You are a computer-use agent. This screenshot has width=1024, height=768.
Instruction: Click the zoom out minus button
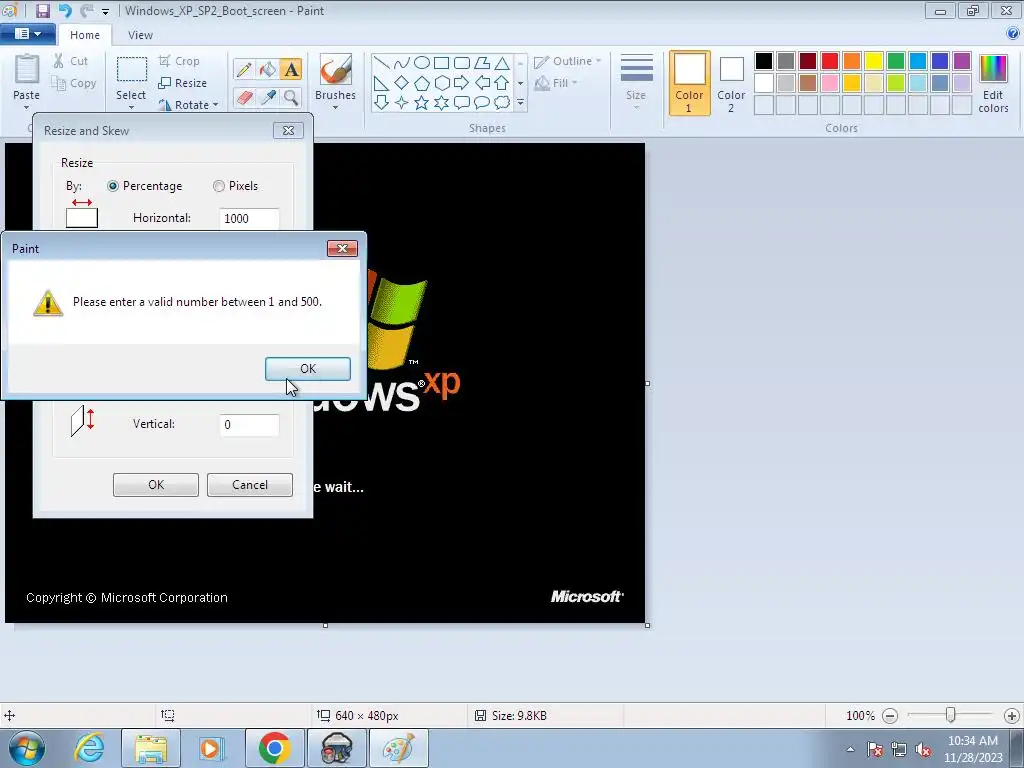[x=889, y=716]
